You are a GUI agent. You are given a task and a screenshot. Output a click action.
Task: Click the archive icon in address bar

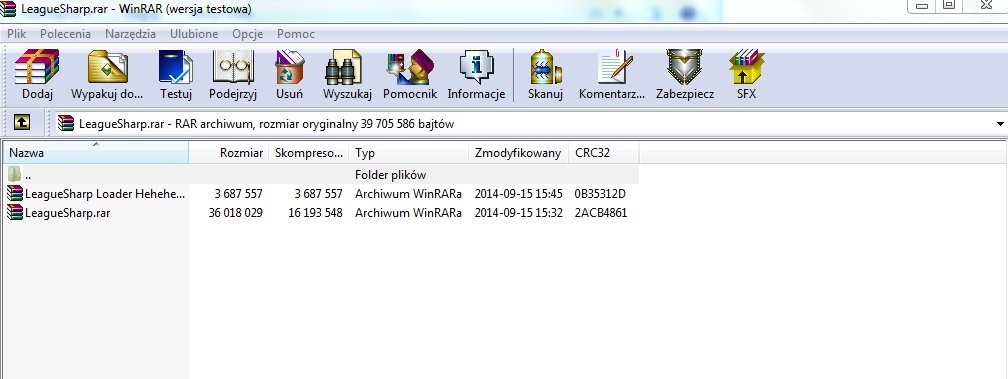pyautogui.click(x=66, y=123)
